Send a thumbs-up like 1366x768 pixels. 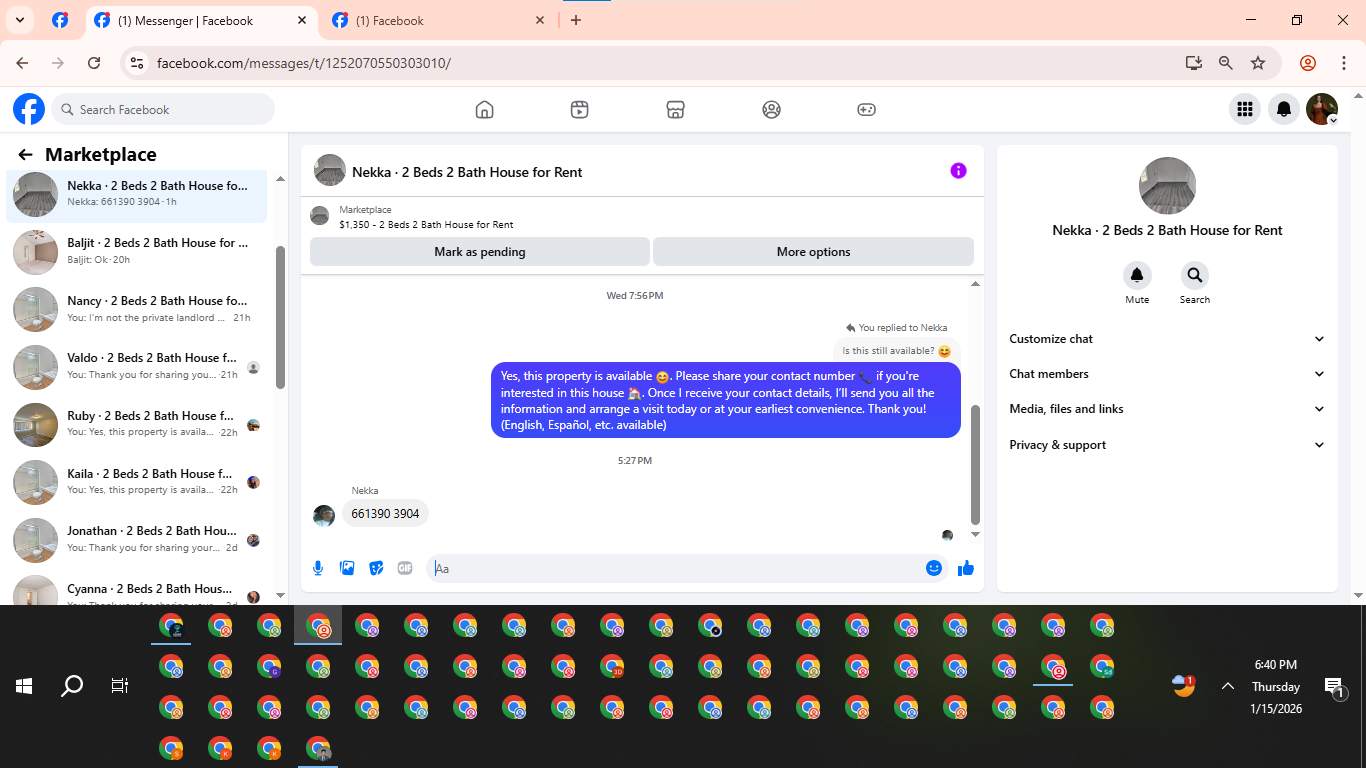tap(965, 568)
